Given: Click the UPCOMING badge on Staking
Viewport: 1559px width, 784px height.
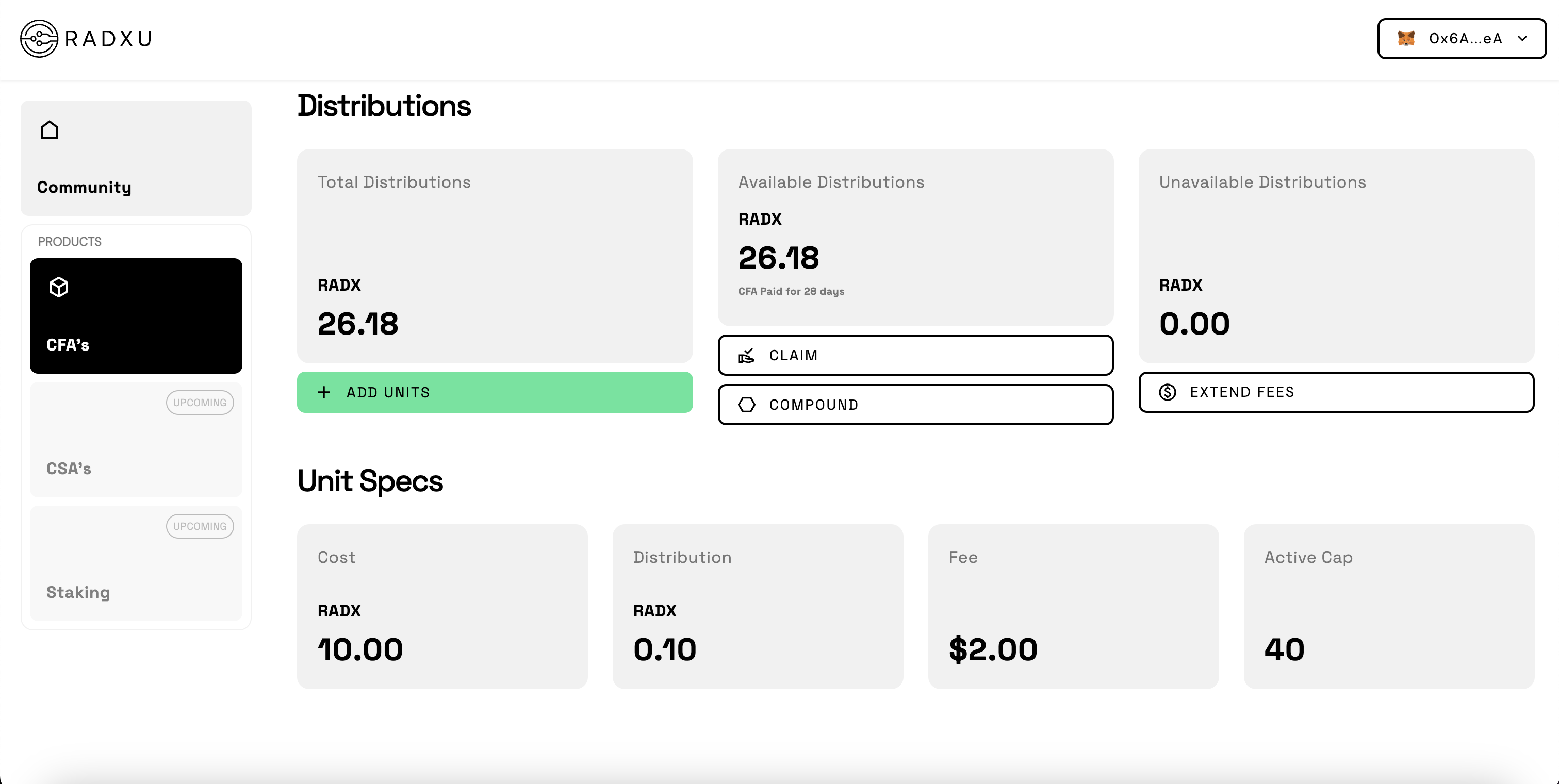Looking at the screenshot, I should (199, 526).
